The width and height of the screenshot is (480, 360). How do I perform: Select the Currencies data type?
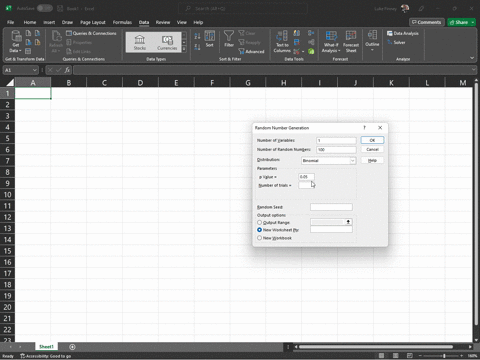click(167, 43)
